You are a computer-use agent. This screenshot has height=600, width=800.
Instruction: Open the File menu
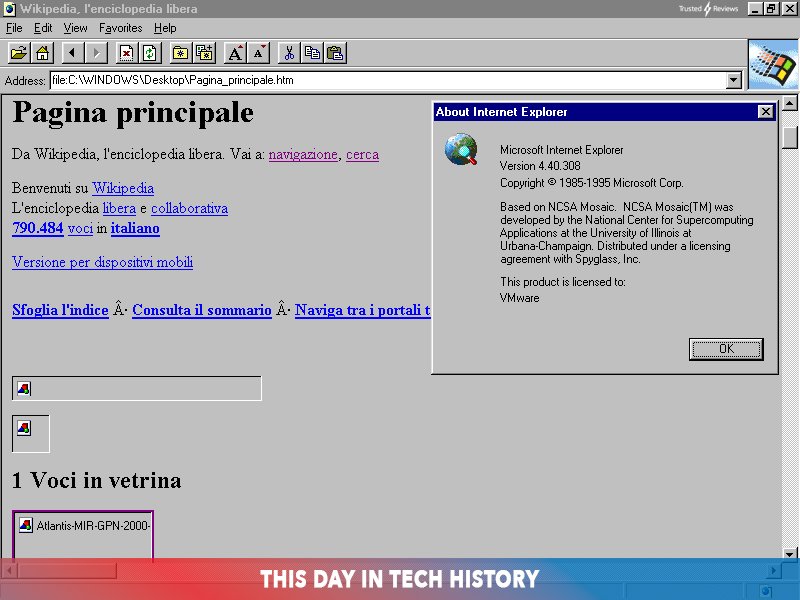14,28
